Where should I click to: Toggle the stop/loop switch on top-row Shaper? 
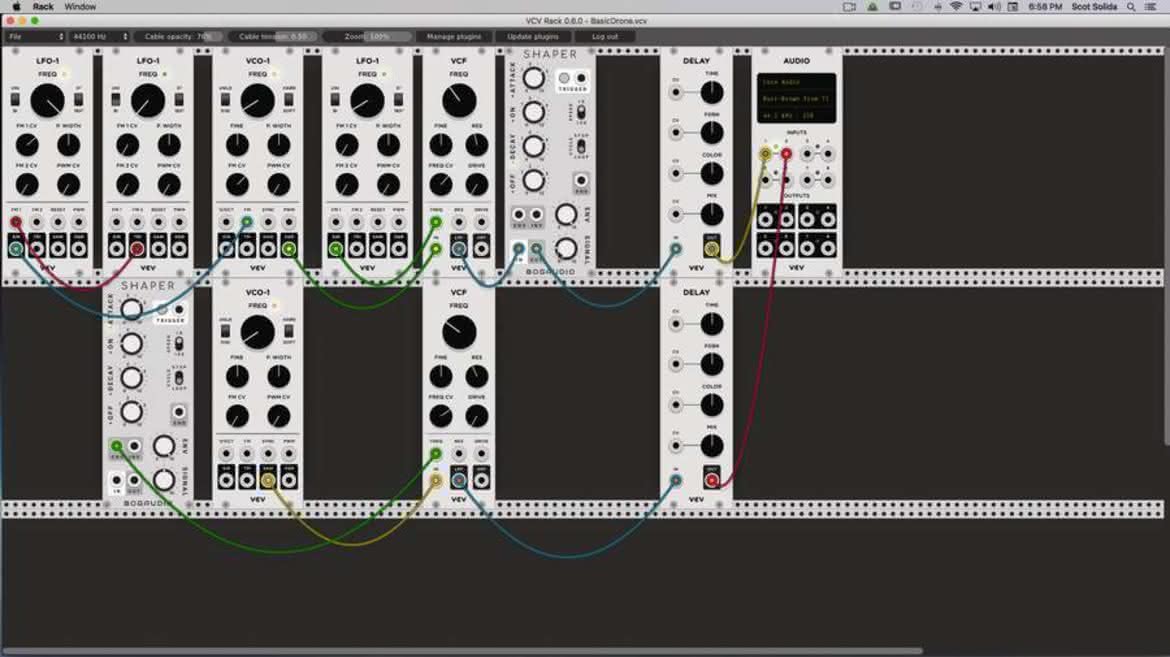point(581,146)
